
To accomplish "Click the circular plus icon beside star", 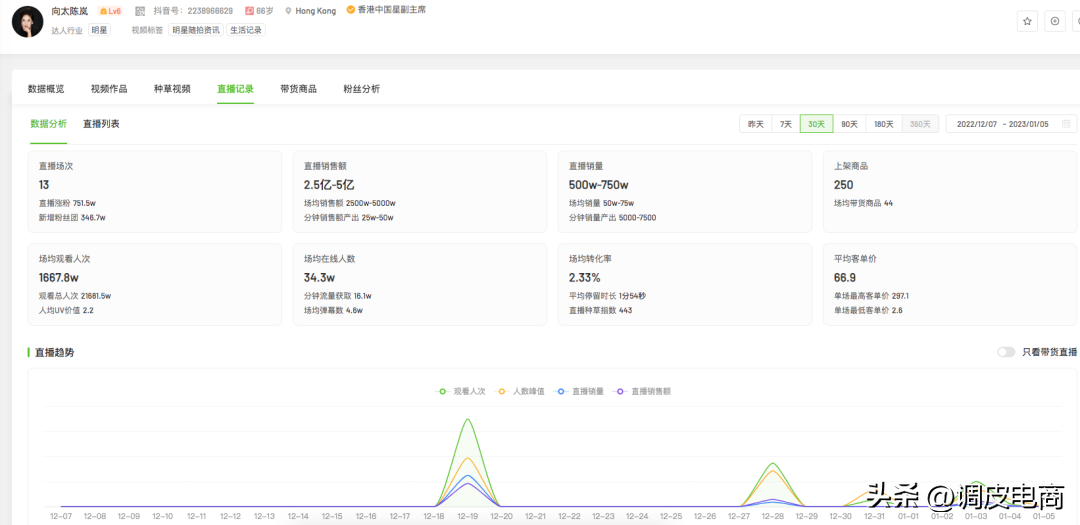I will point(1055,21).
